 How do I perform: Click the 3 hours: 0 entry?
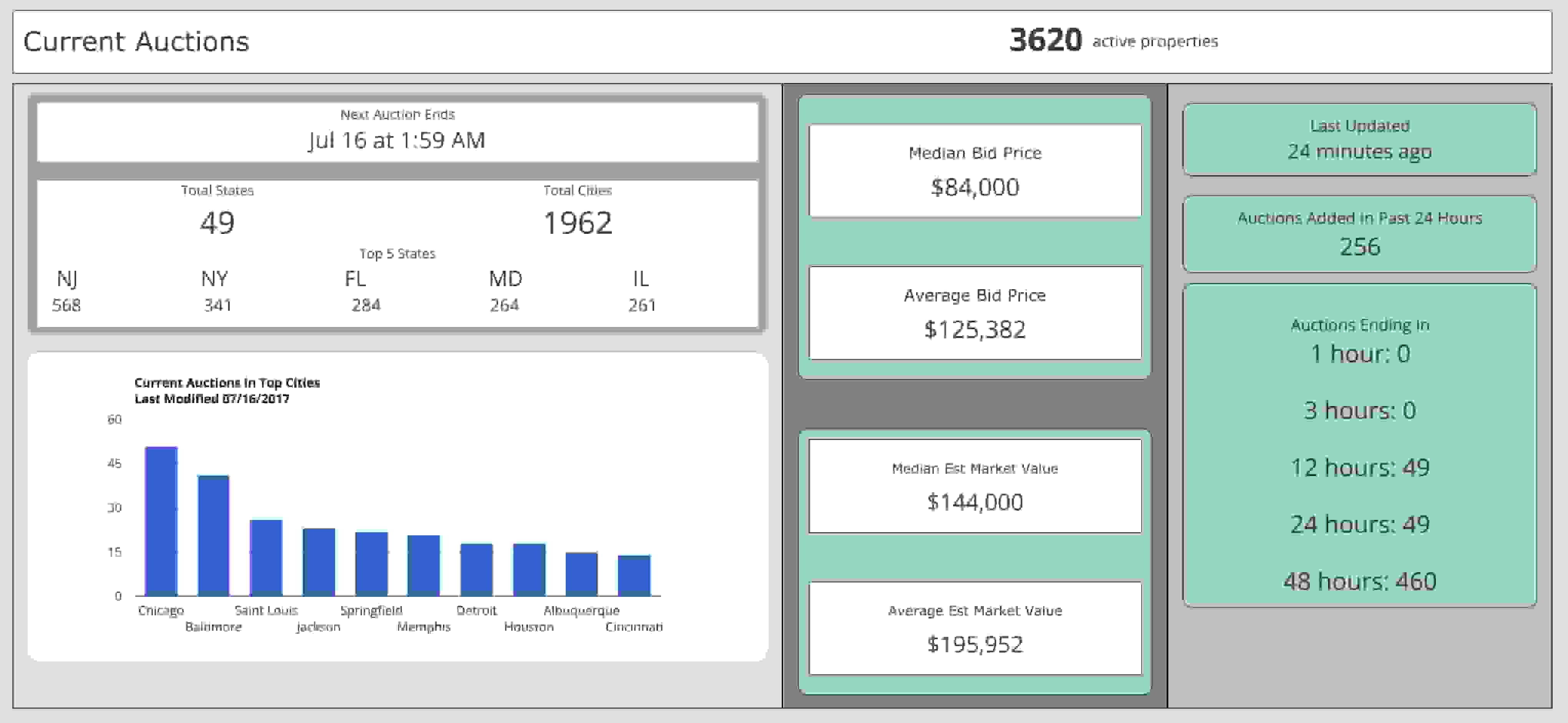point(1360,410)
